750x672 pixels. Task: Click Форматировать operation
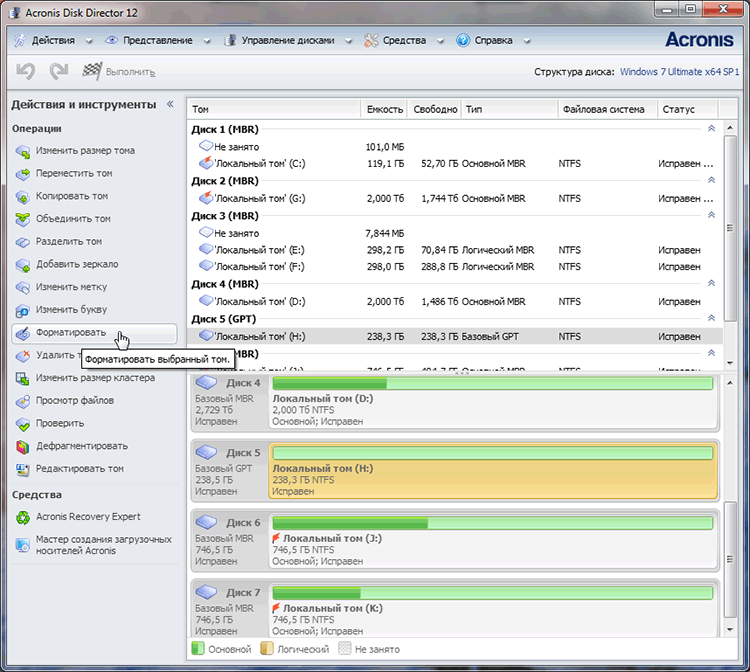(94, 333)
